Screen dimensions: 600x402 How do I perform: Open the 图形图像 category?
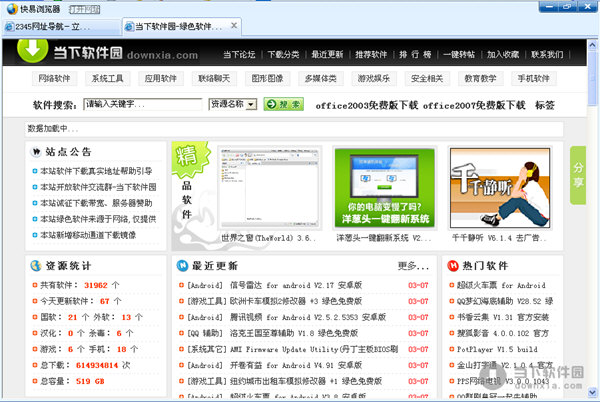pos(267,78)
